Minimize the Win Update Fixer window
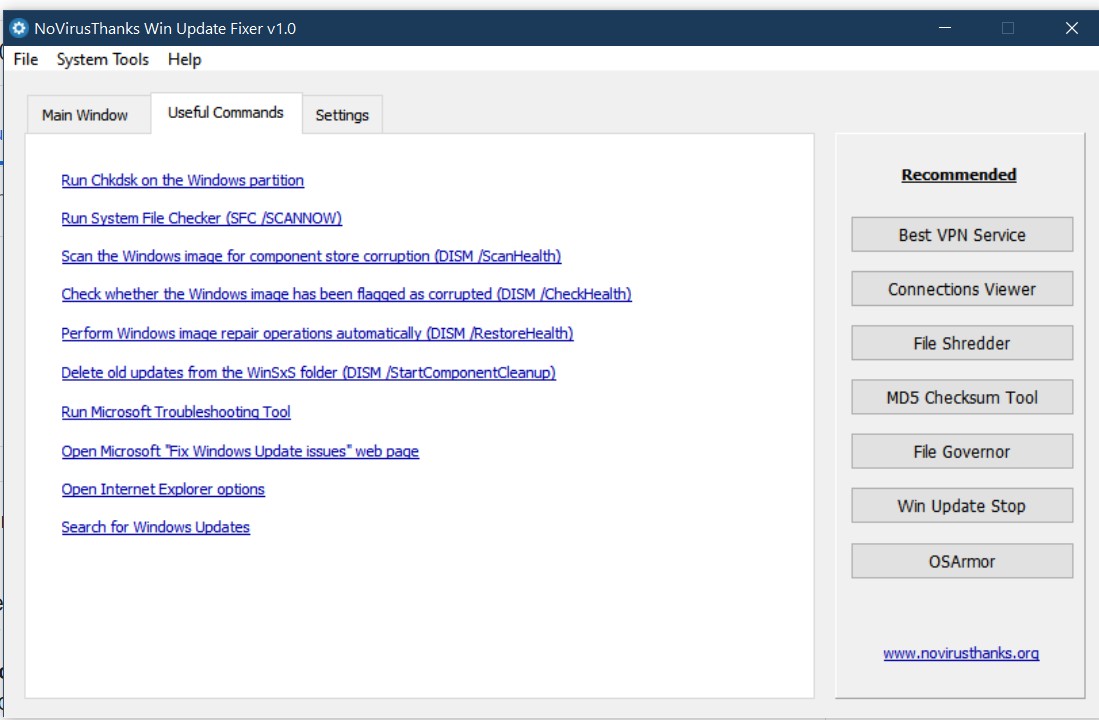 click(945, 28)
